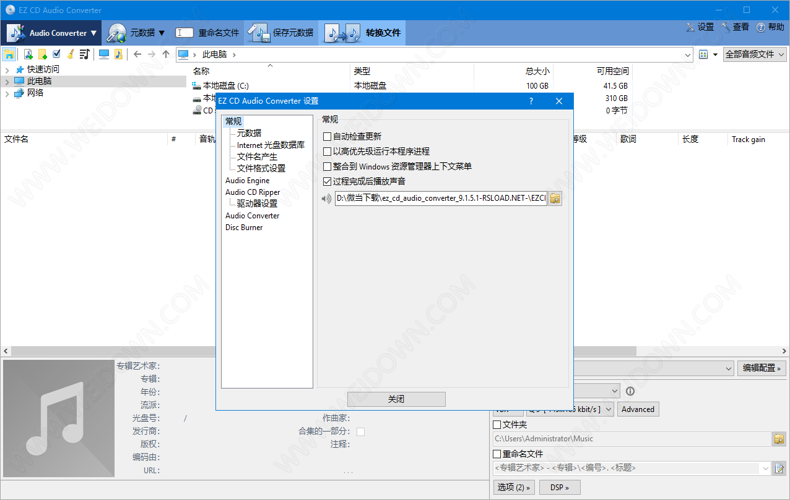Click the 选项 (2) options button

(513, 487)
